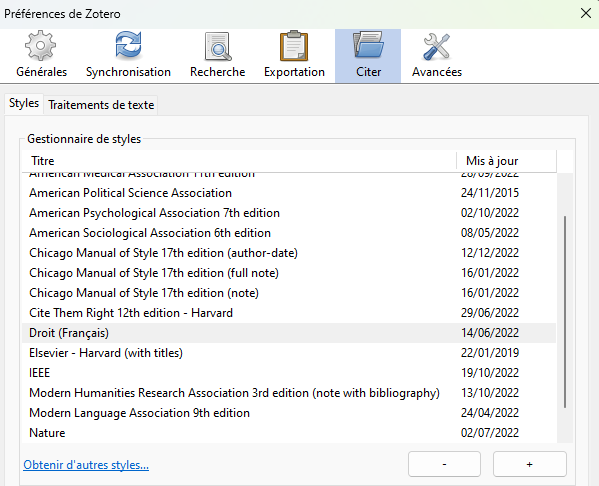599x486 pixels.
Task: Select the Citer preferences pane
Action: coord(368,55)
